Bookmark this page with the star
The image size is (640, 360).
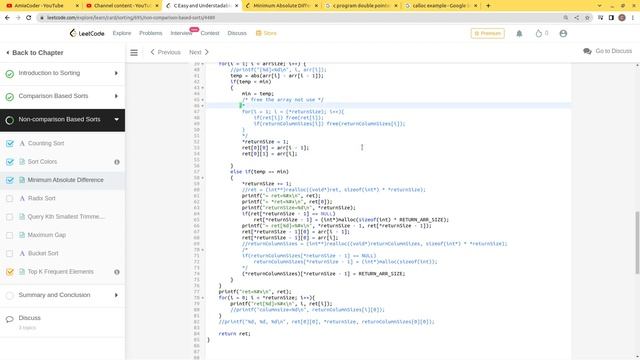(587, 18)
